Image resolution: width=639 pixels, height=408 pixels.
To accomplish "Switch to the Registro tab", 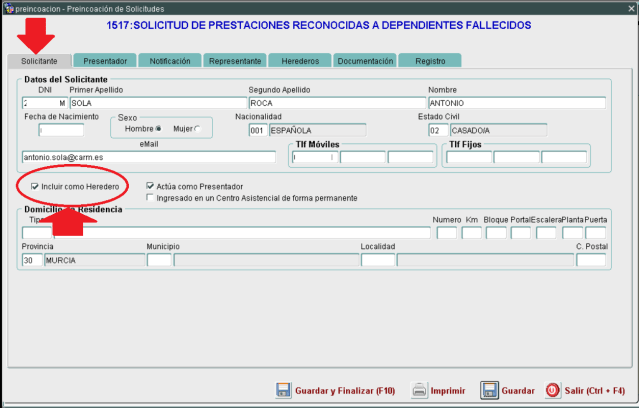I will tap(430, 61).
